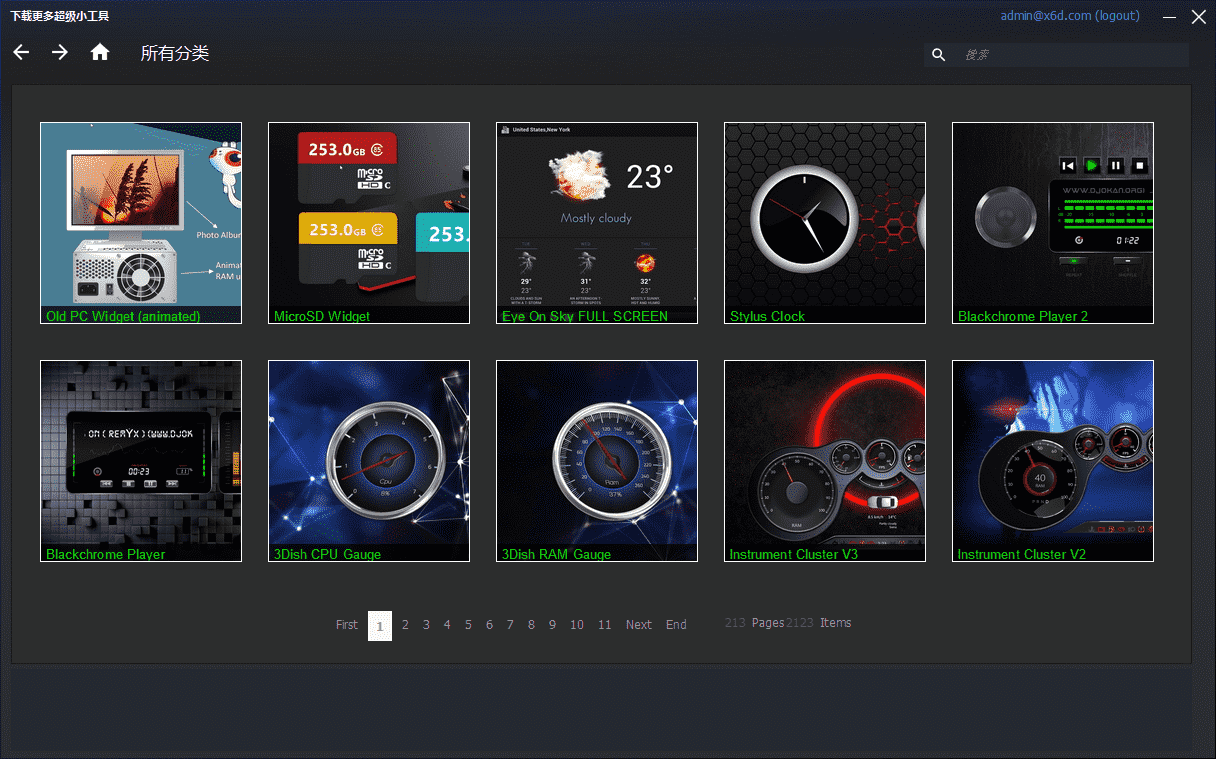Select page 11 in the pagination
The width and height of the screenshot is (1216, 759).
(604, 624)
